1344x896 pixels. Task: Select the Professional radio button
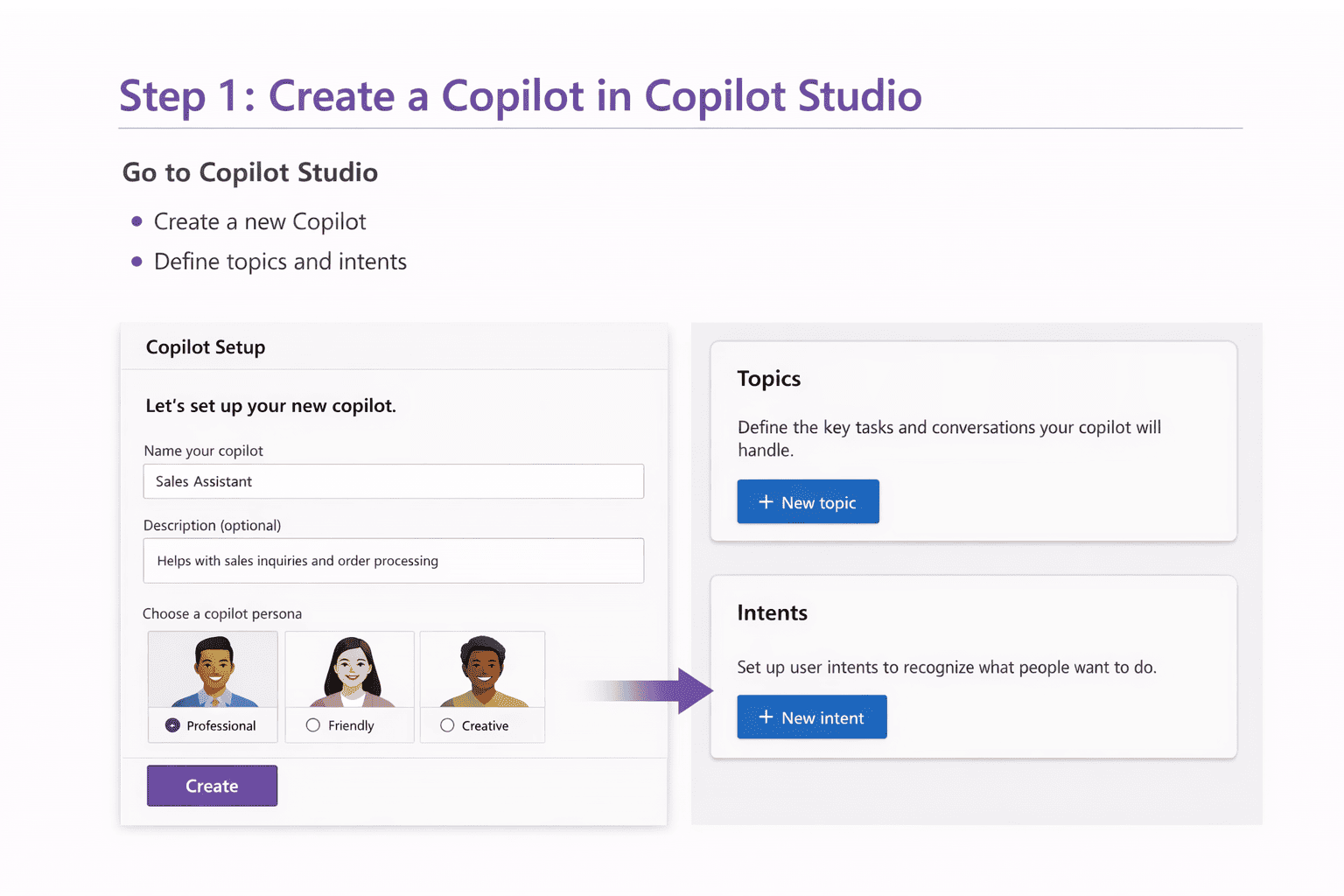tap(172, 725)
